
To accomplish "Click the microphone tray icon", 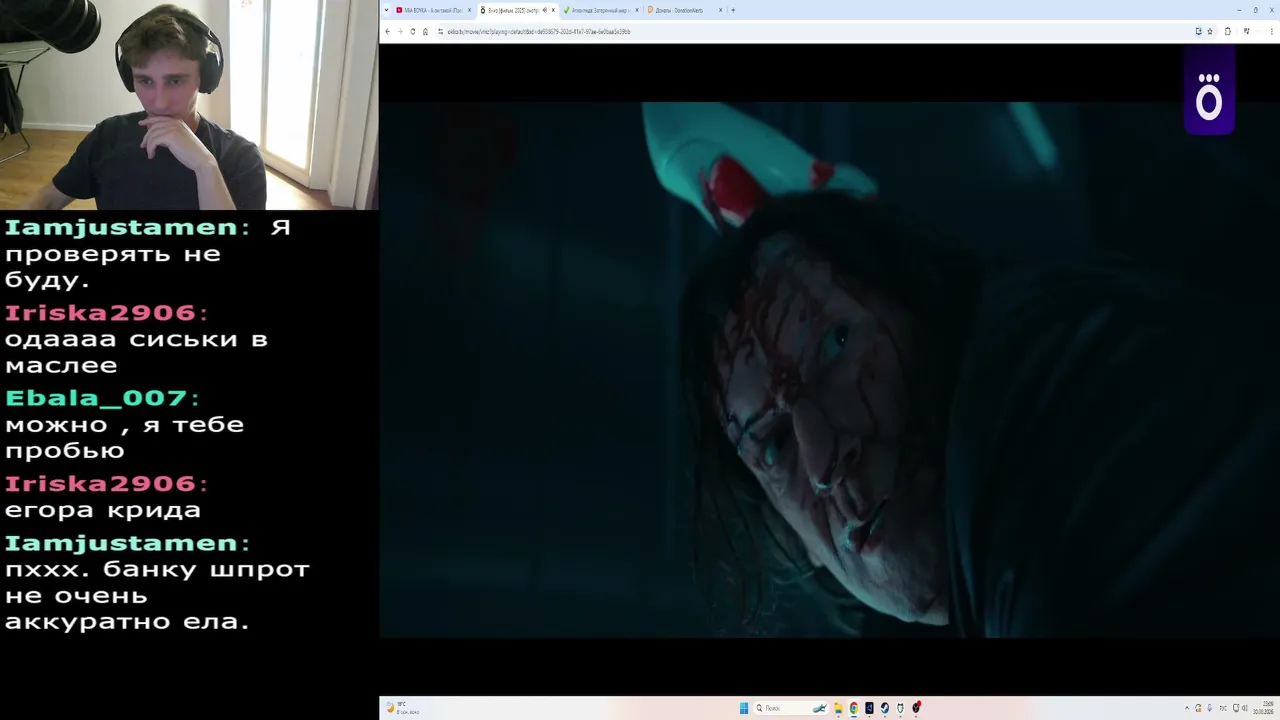I will click(x=1209, y=708).
